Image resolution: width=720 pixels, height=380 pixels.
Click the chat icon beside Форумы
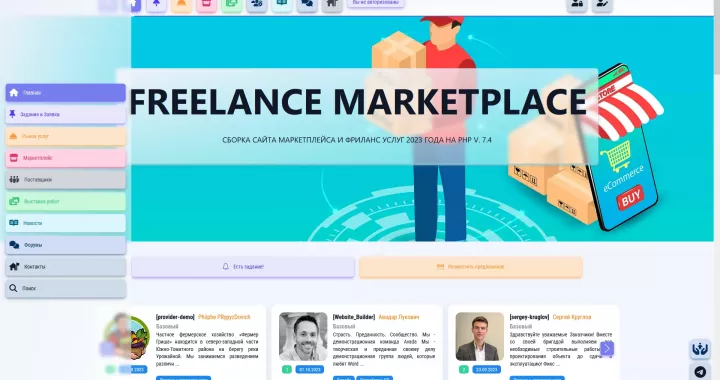click(x=14, y=245)
